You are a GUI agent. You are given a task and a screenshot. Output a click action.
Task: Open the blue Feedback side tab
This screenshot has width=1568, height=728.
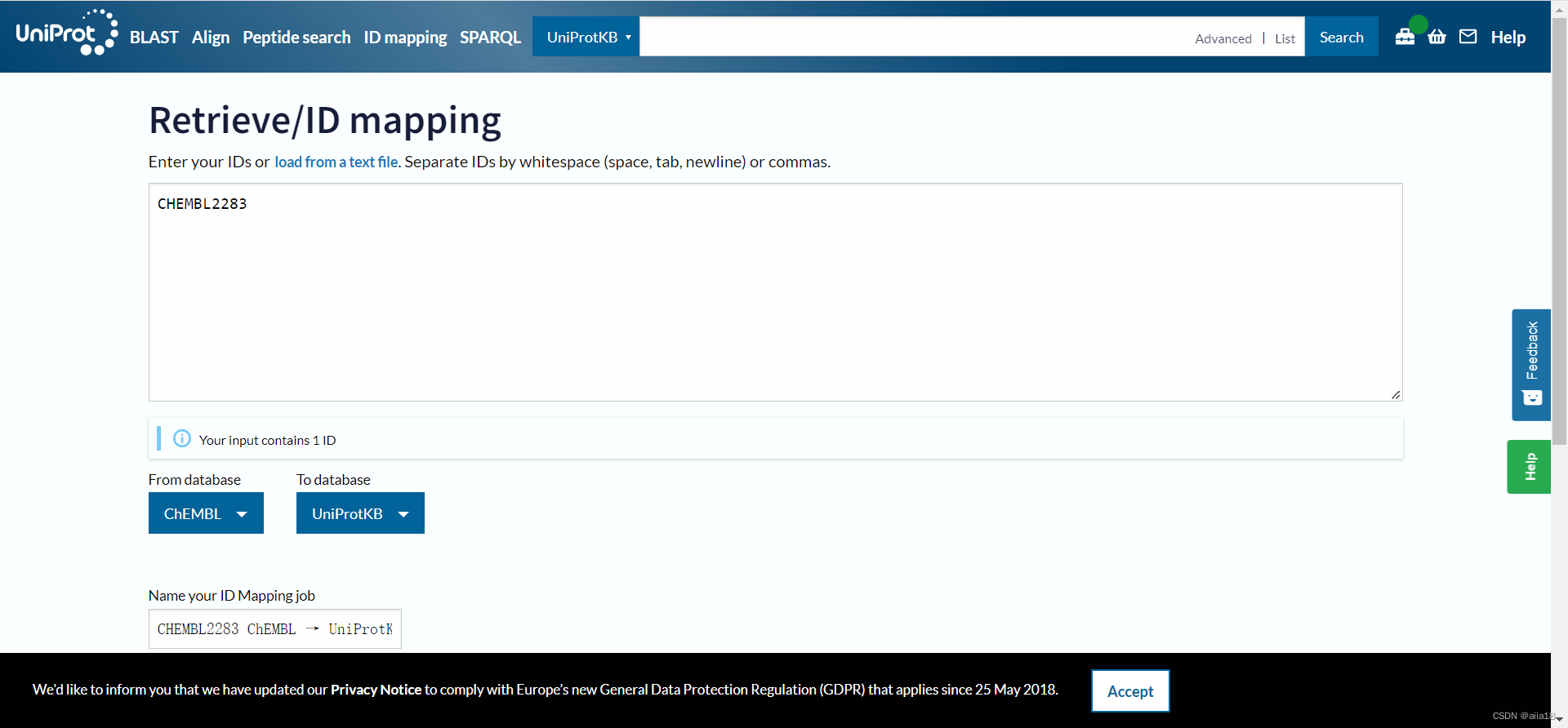(x=1531, y=365)
